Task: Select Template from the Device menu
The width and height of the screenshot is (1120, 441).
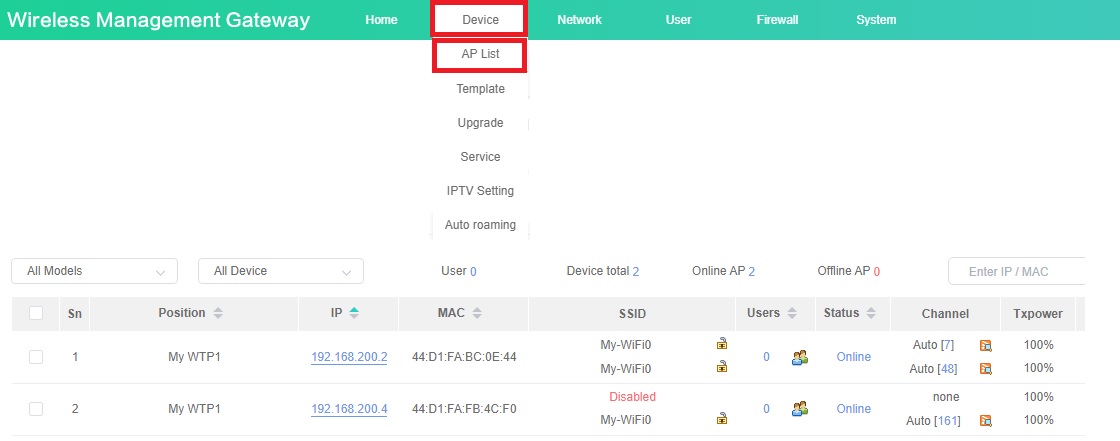Action: coord(480,89)
